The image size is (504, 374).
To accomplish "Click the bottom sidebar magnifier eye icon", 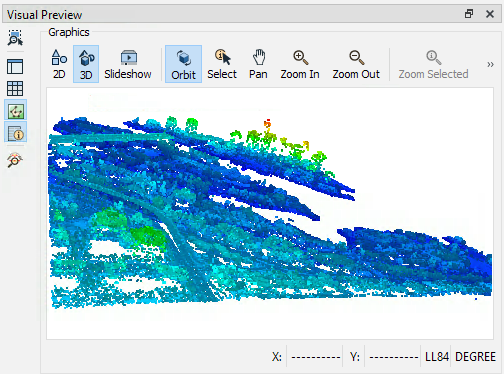I will 15,160.
